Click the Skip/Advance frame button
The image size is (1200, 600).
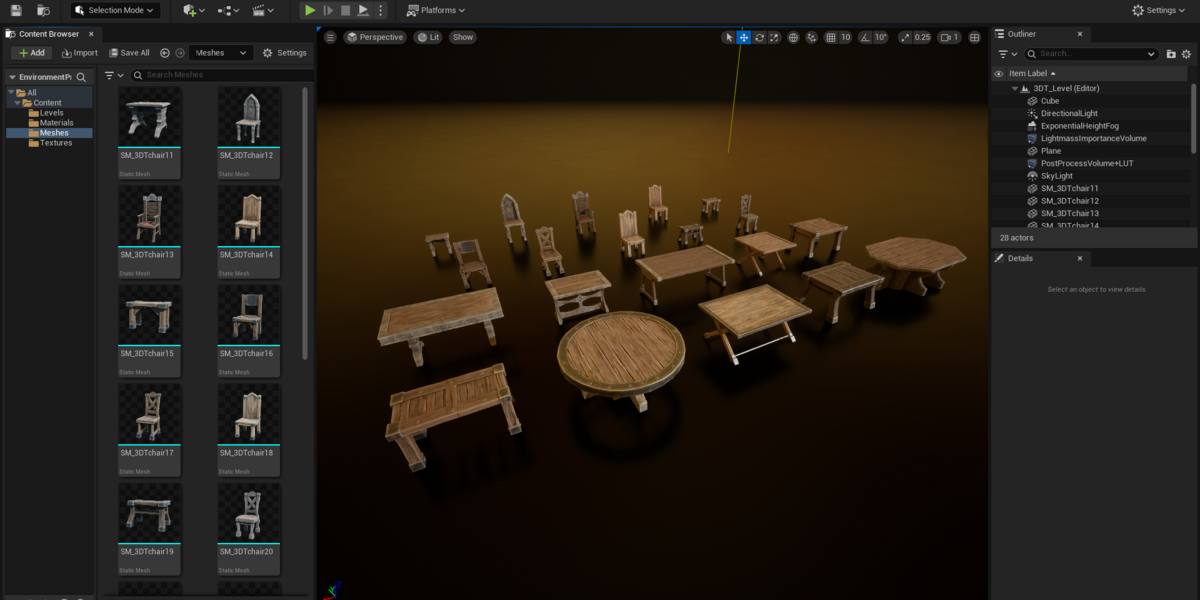[x=328, y=10]
